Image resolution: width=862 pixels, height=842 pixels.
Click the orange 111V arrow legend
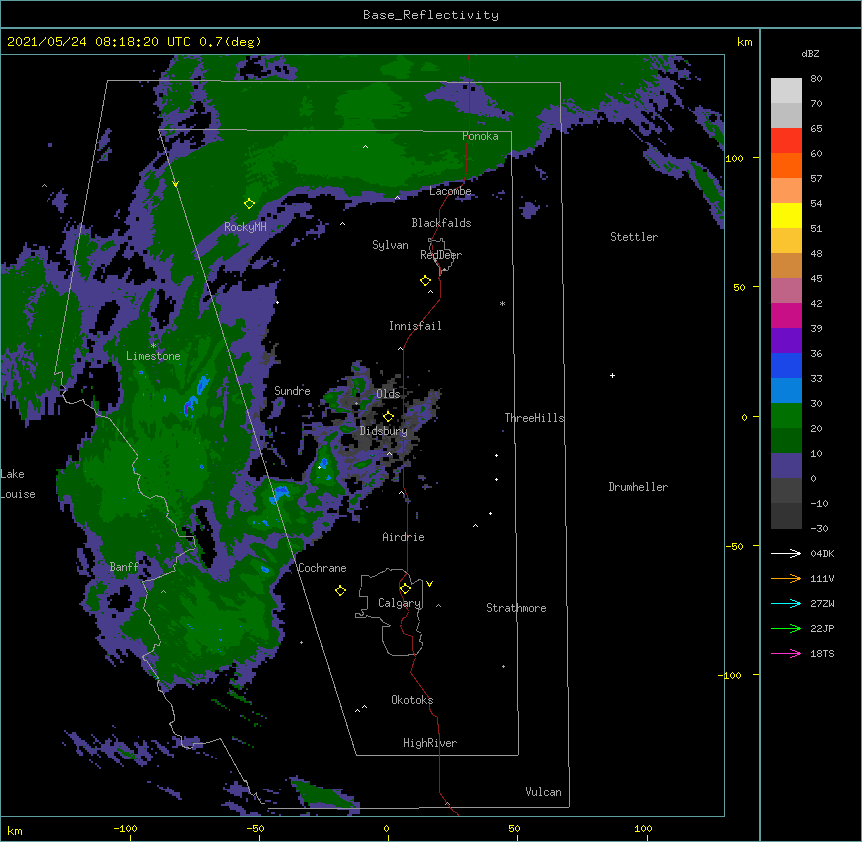point(786,578)
